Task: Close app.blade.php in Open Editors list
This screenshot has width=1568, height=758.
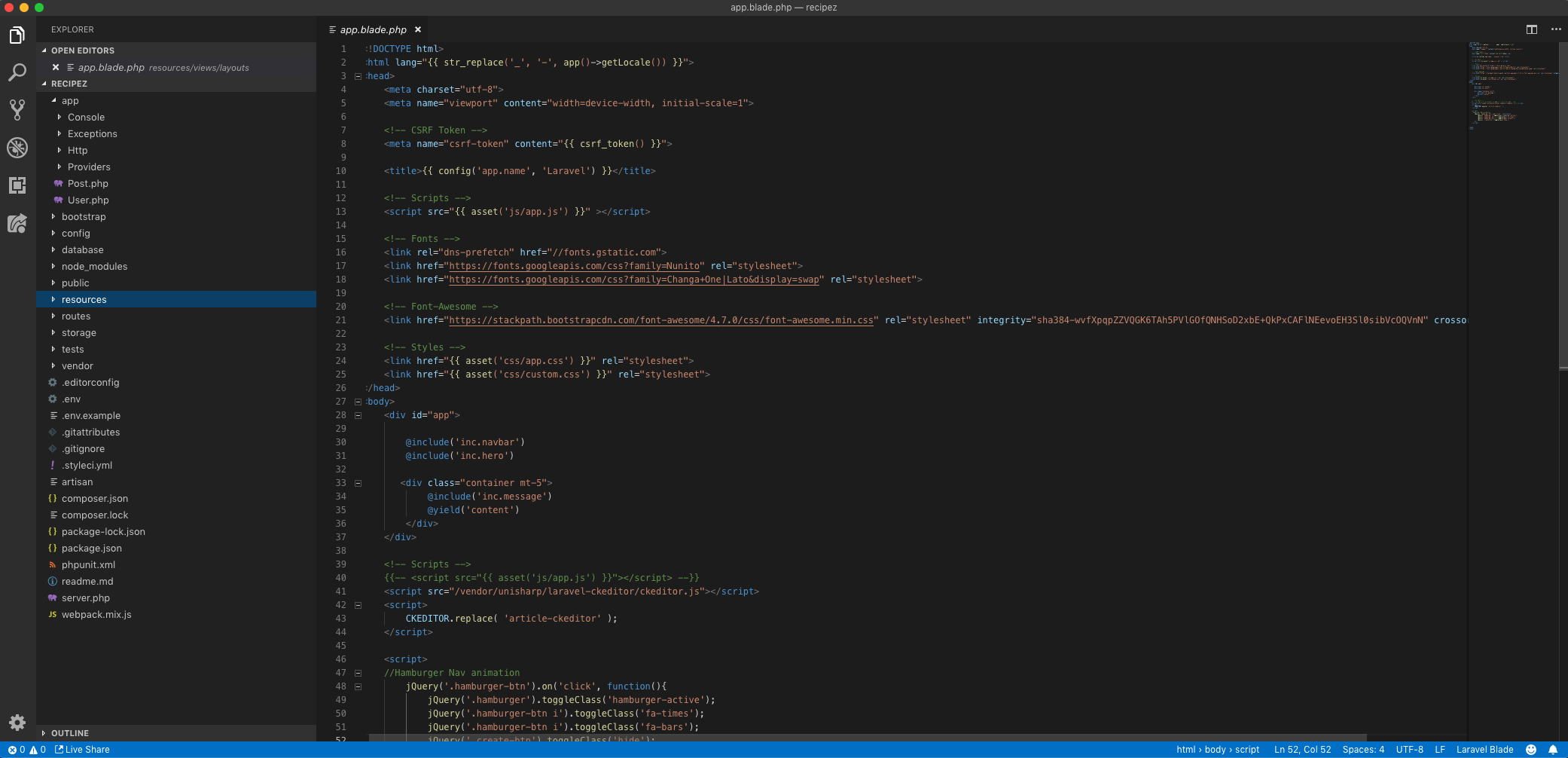Action: 56,67
